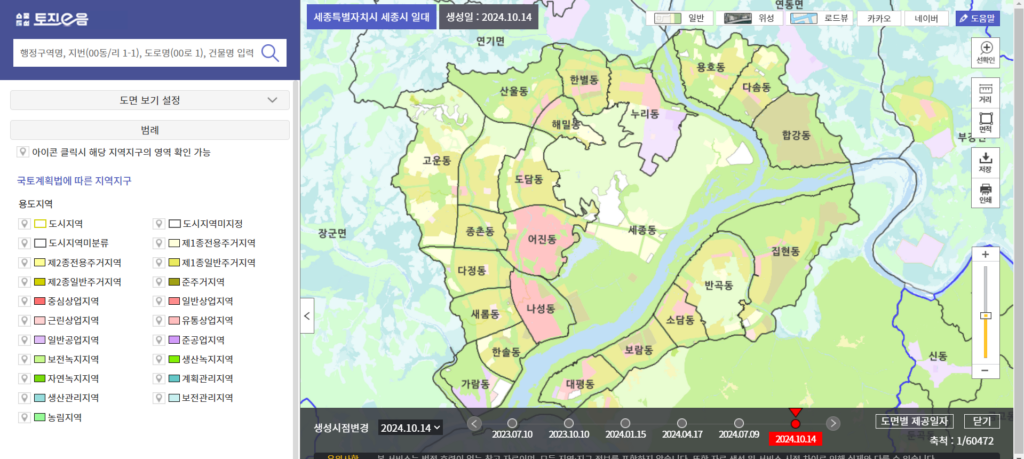Switch to 일반 map view
Image resolution: width=1024 pixels, height=459 pixels.
pyautogui.click(x=679, y=18)
